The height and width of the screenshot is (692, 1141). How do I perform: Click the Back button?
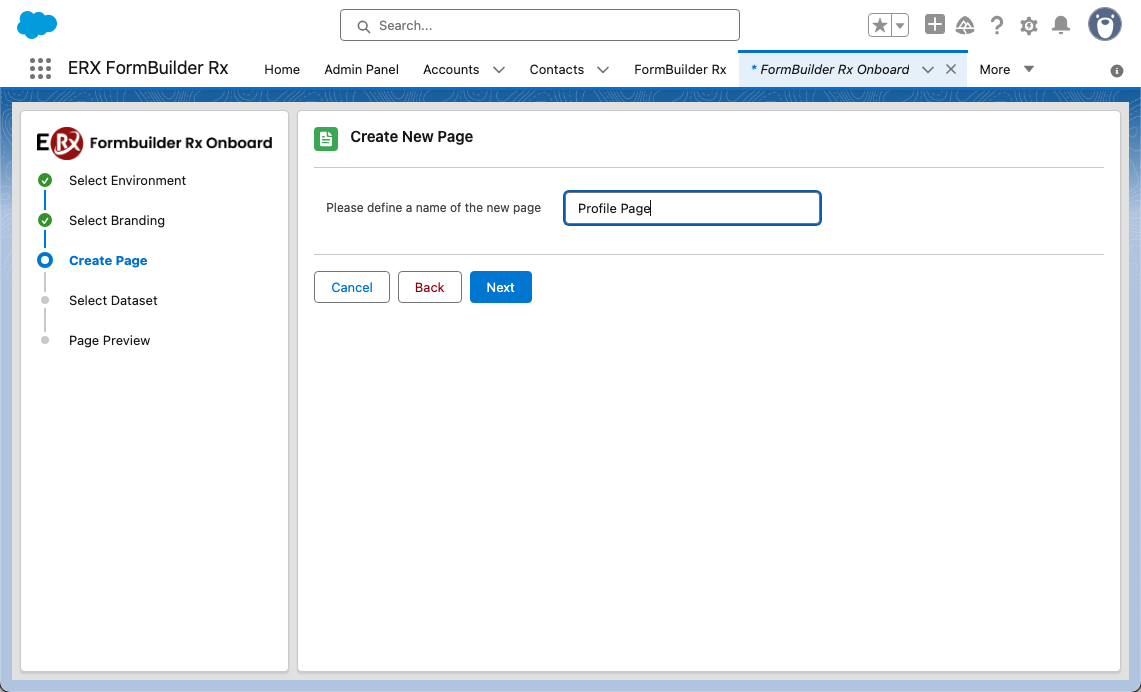[x=429, y=287]
